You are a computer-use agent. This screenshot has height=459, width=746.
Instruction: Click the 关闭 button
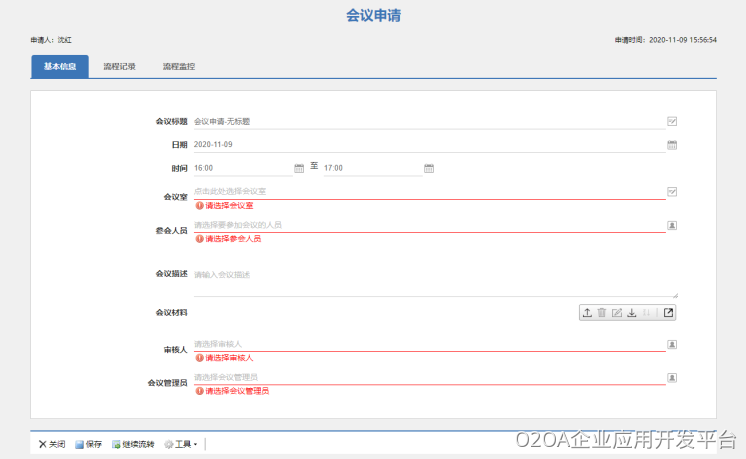pos(51,444)
